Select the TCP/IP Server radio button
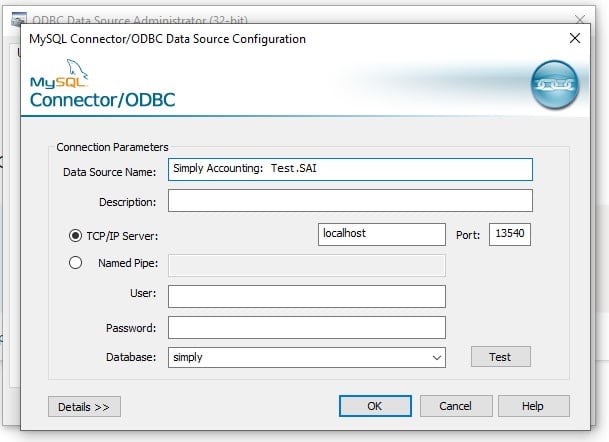609x442 pixels. tap(75, 236)
